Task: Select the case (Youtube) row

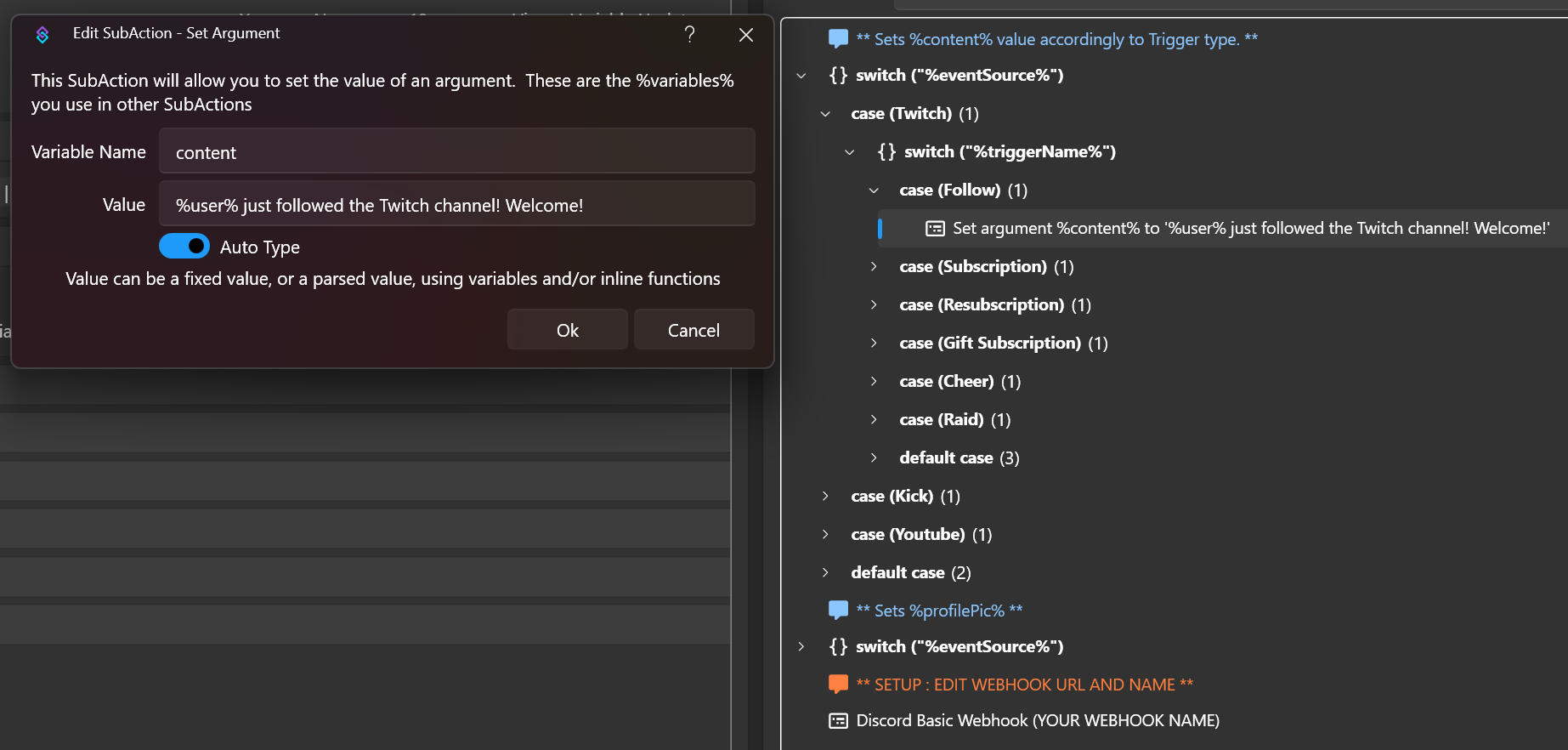Action: (x=922, y=534)
